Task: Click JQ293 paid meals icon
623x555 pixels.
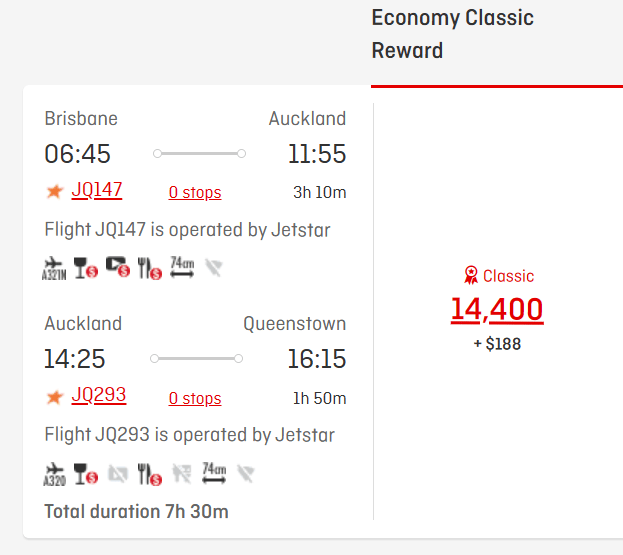Action: click(149, 474)
